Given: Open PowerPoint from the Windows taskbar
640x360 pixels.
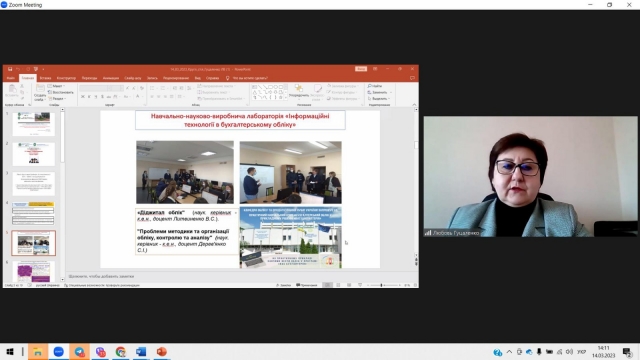Looking at the screenshot, I should point(162,351).
